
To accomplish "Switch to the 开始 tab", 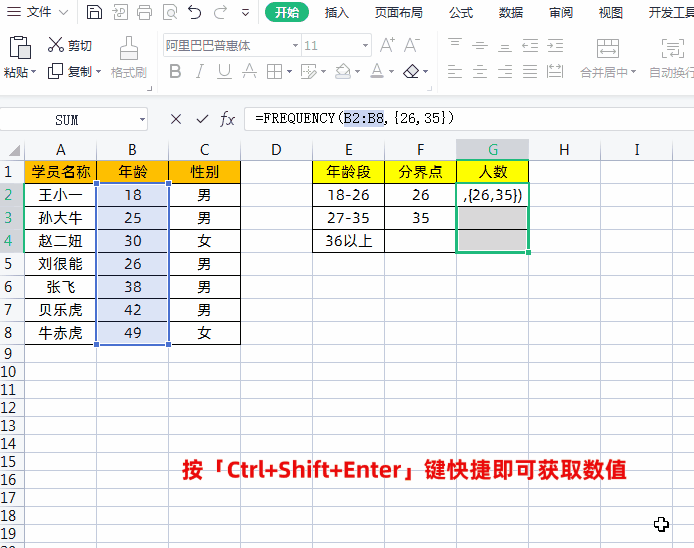I will coord(287,12).
